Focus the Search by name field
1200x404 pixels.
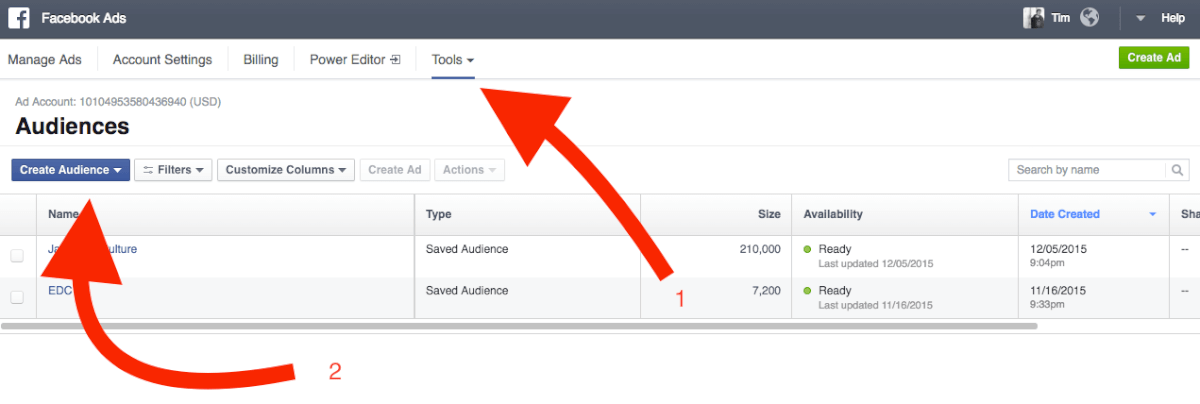[x=1087, y=170]
